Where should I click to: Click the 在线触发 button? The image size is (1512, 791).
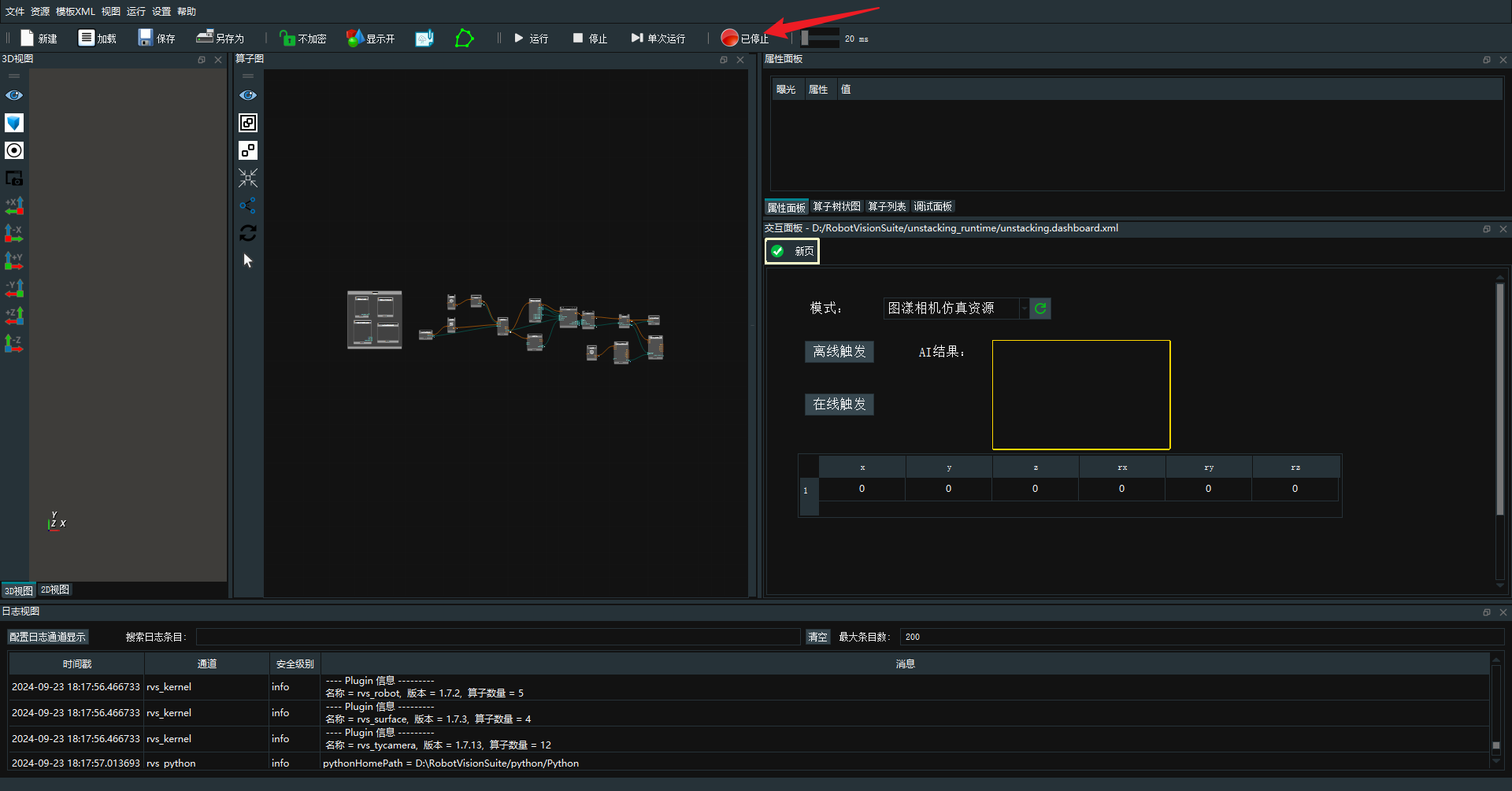pos(839,404)
